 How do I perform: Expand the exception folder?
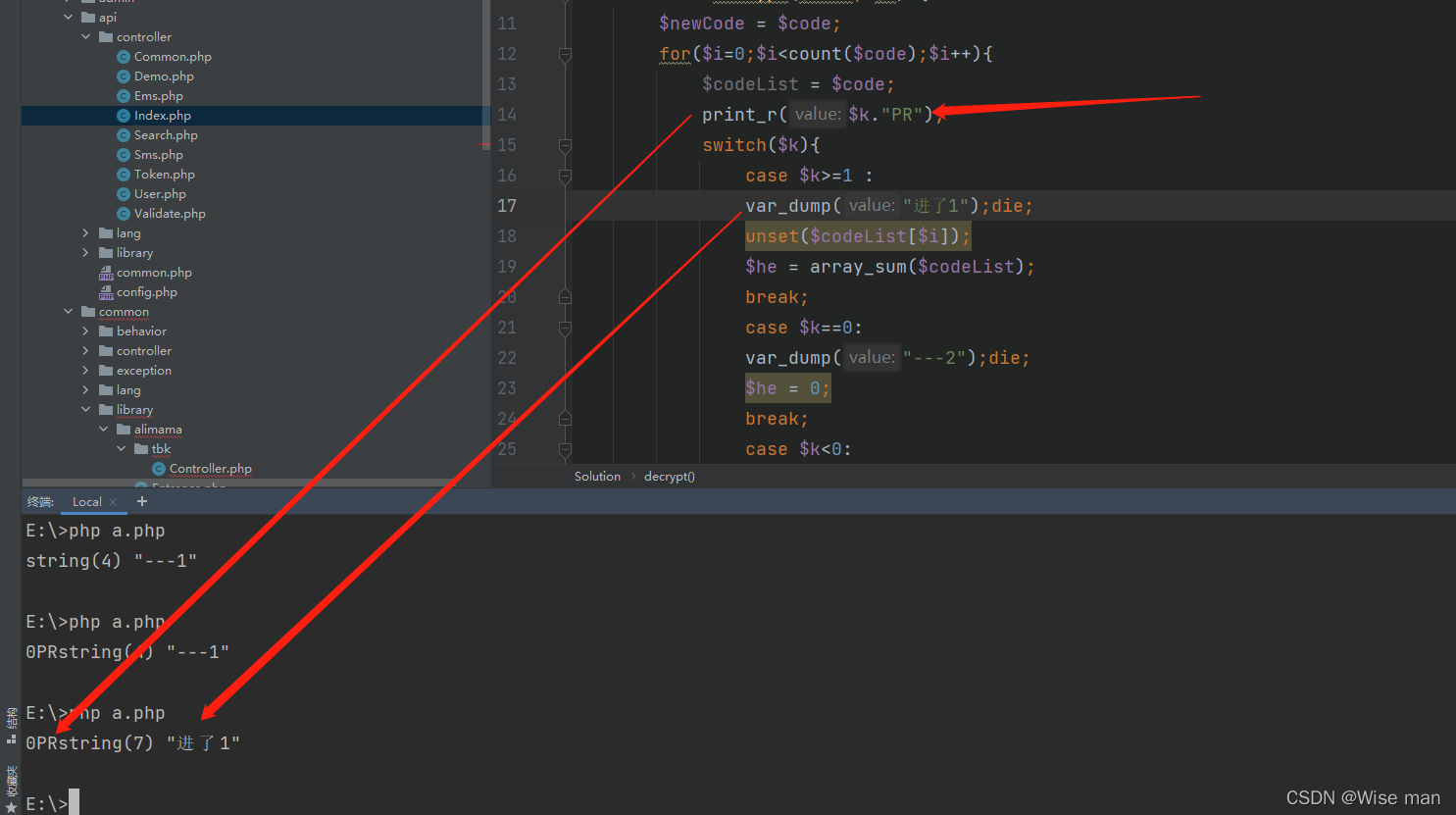click(x=85, y=371)
